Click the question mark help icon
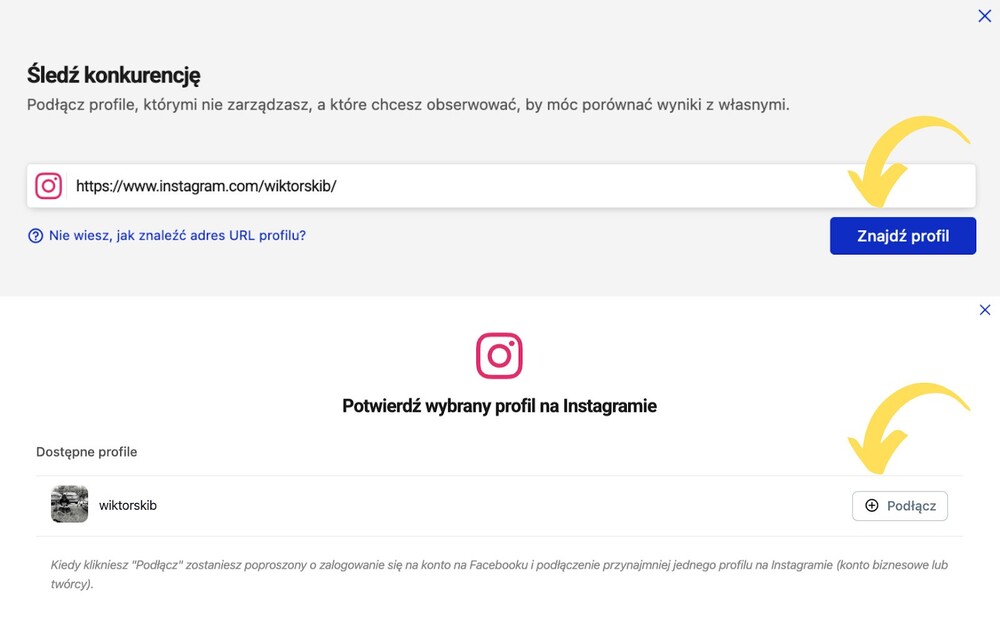 [x=36, y=236]
